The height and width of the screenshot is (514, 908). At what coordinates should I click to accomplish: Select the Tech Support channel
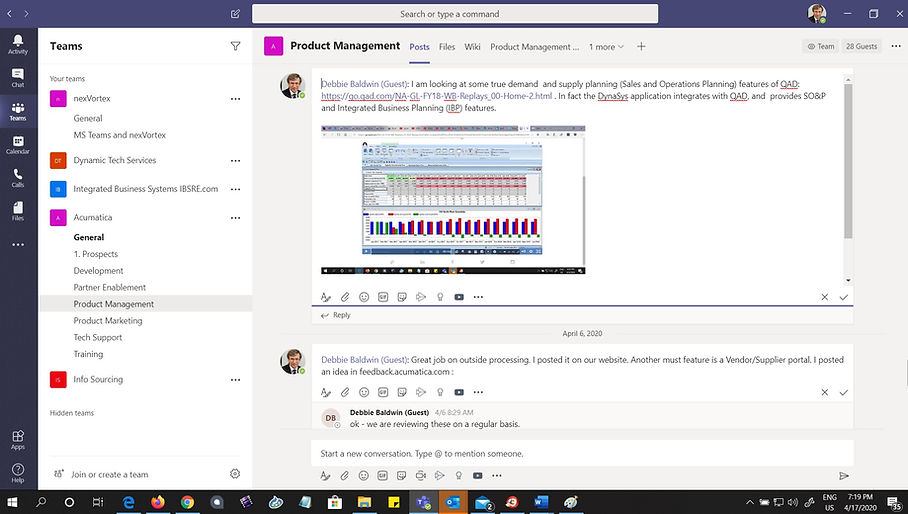[97, 337]
